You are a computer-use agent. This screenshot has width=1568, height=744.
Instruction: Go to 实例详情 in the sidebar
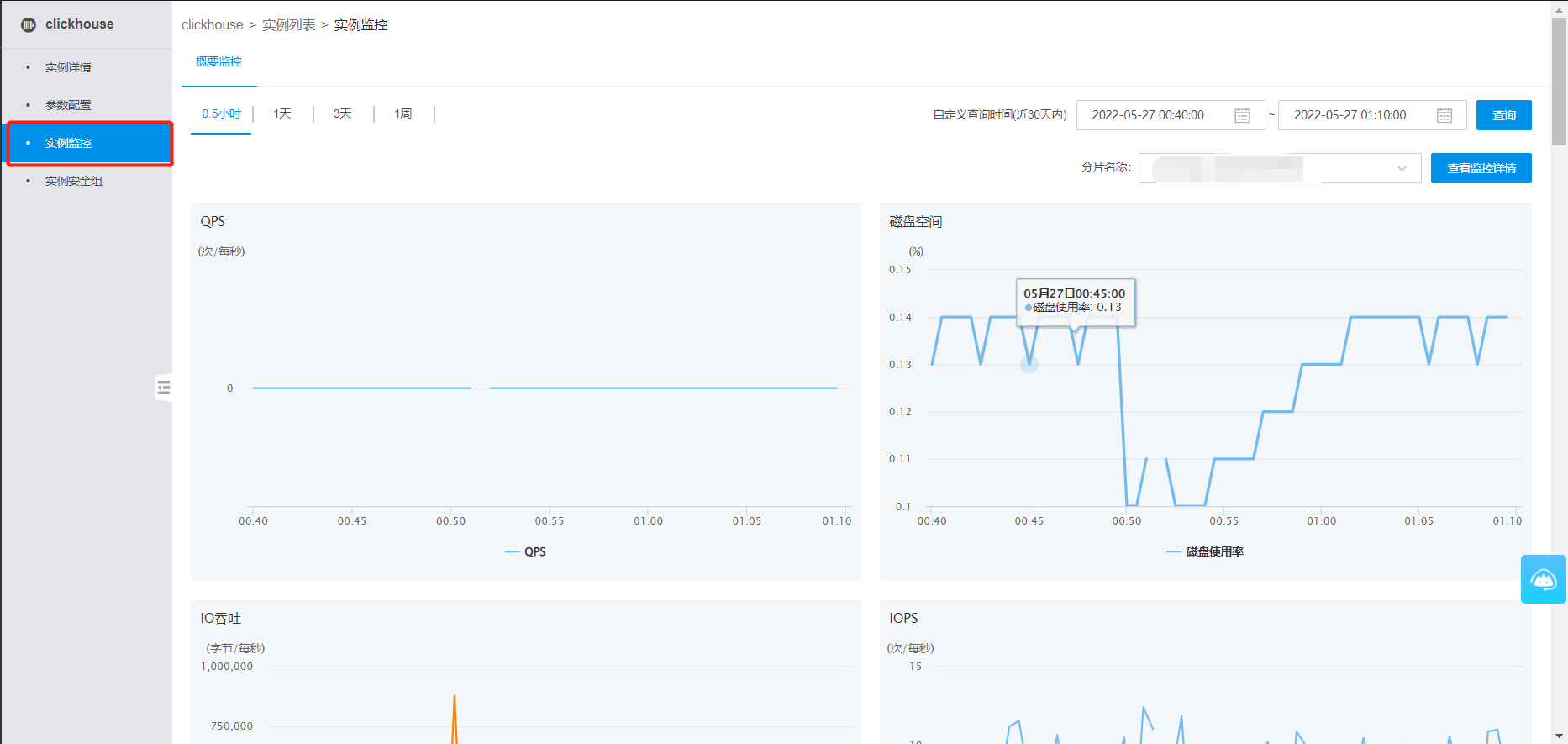coord(68,67)
